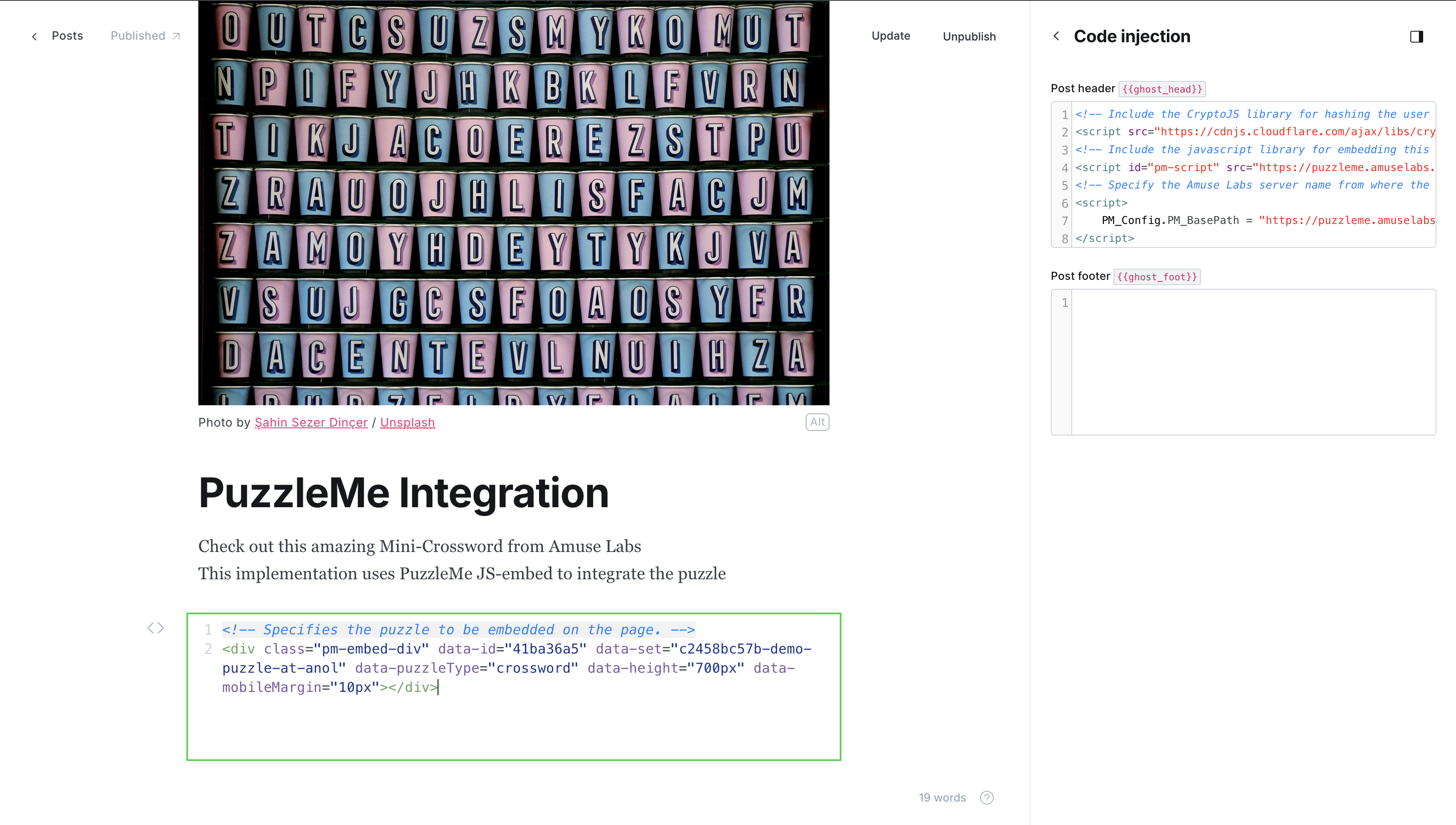Open the help question mark icon
The image size is (1456, 825).
(x=986, y=797)
